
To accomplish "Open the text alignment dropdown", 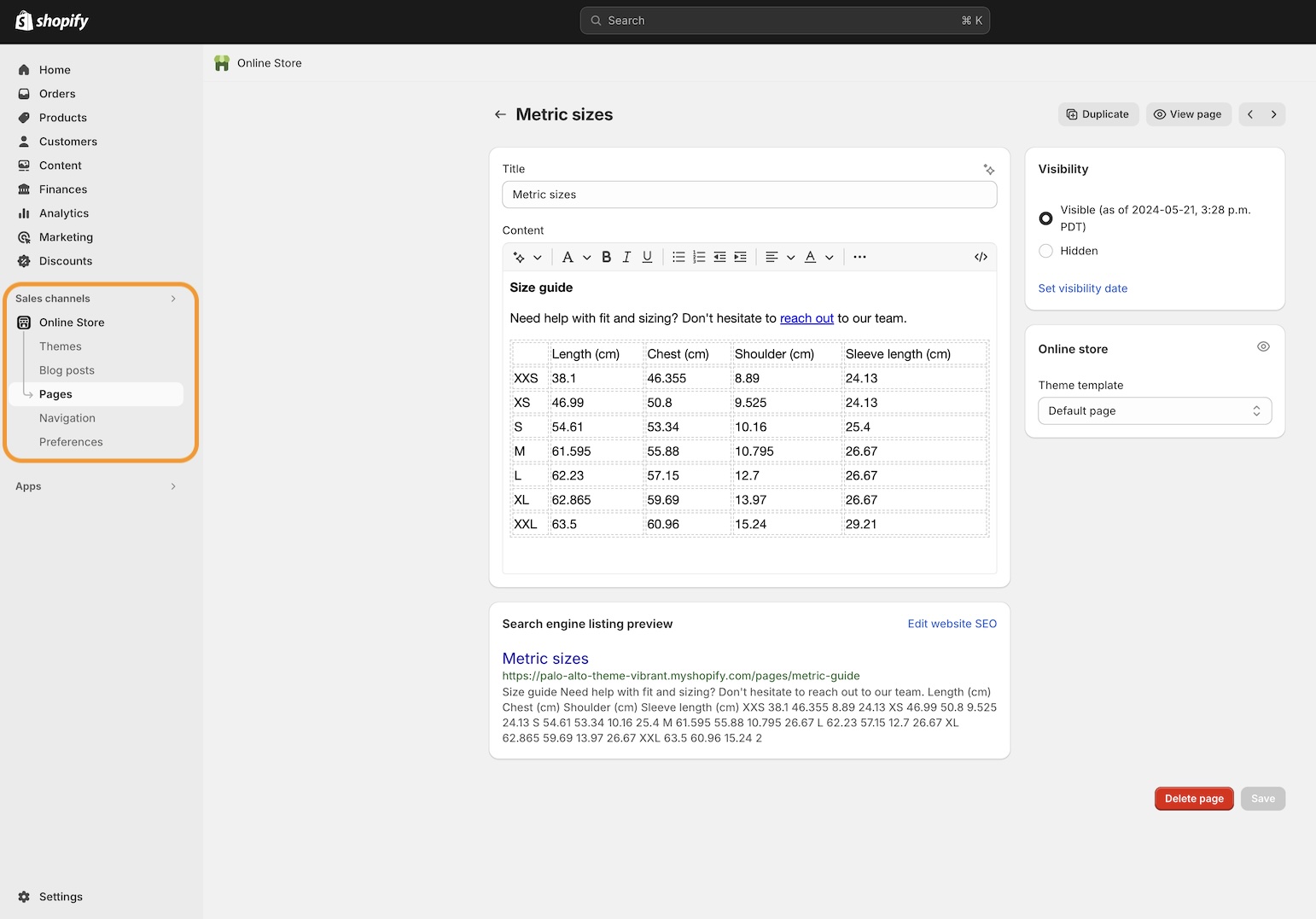I will pyautogui.click(x=780, y=257).
